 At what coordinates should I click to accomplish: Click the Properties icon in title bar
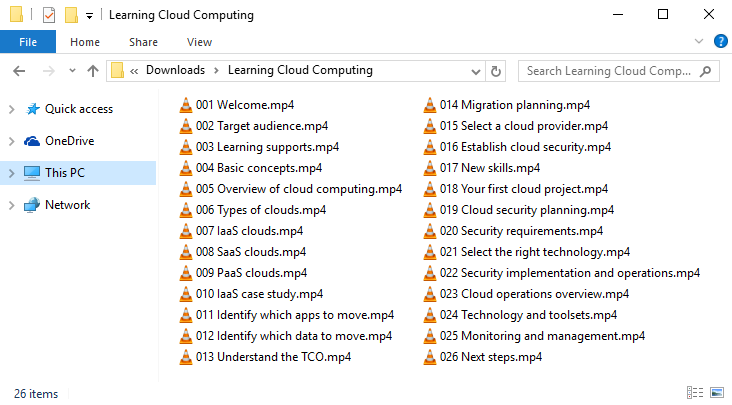click(48, 15)
